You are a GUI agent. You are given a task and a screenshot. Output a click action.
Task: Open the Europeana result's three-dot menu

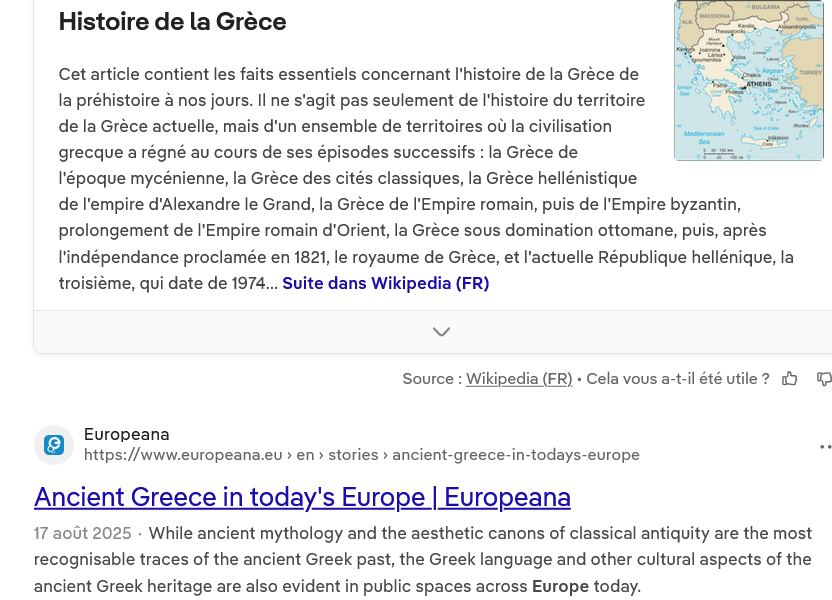tap(824, 446)
